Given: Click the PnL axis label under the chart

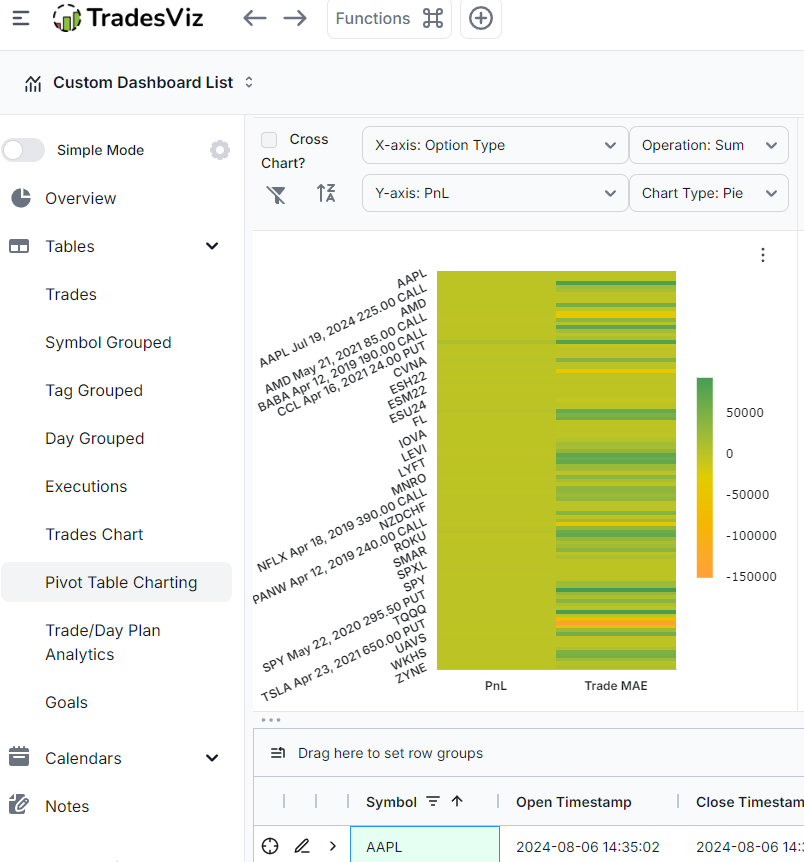Looking at the screenshot, I should tap(496, 686).
